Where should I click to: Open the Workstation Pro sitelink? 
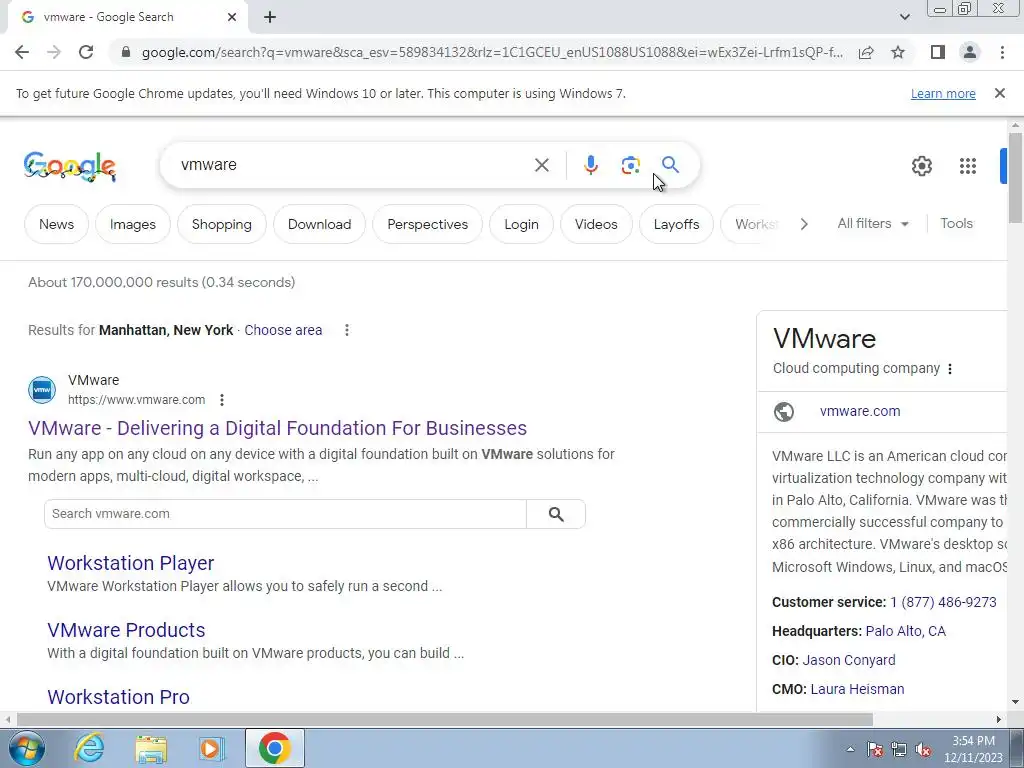tap(118, 697)
